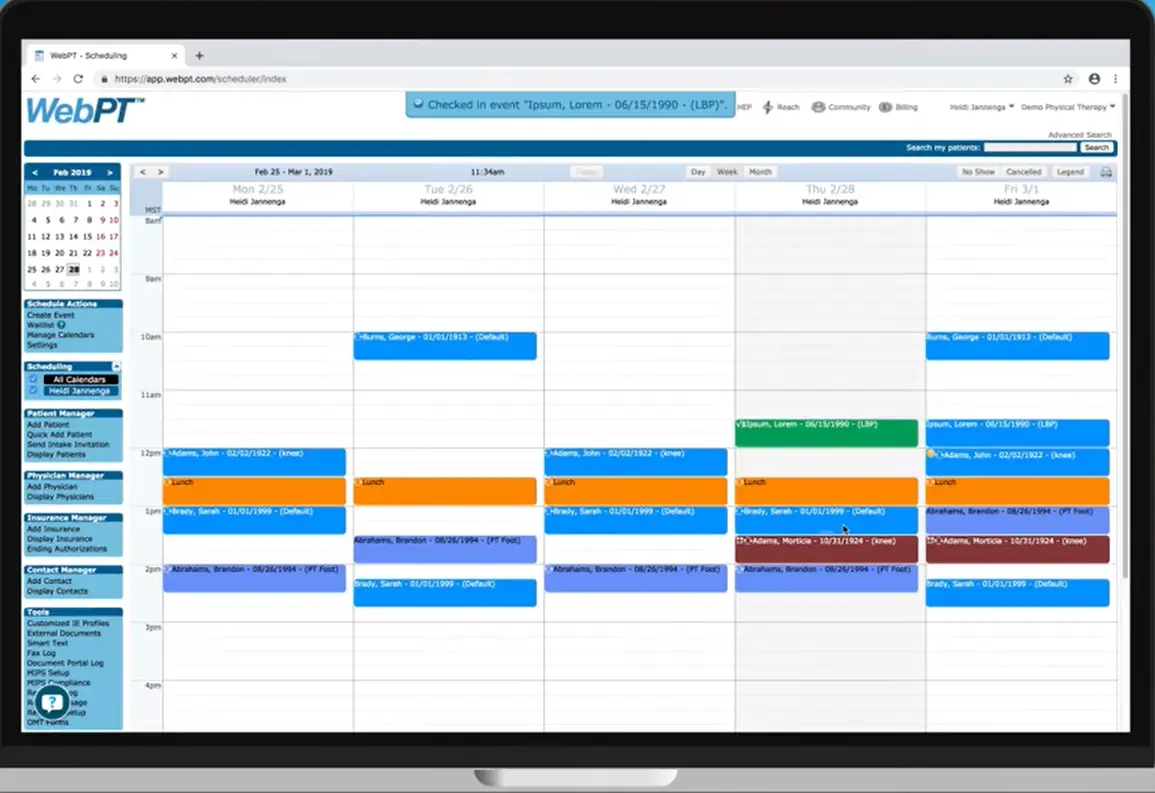Click the Waitlist help question mark icon
Screen dimensions: 1155x793
(62, 325)
